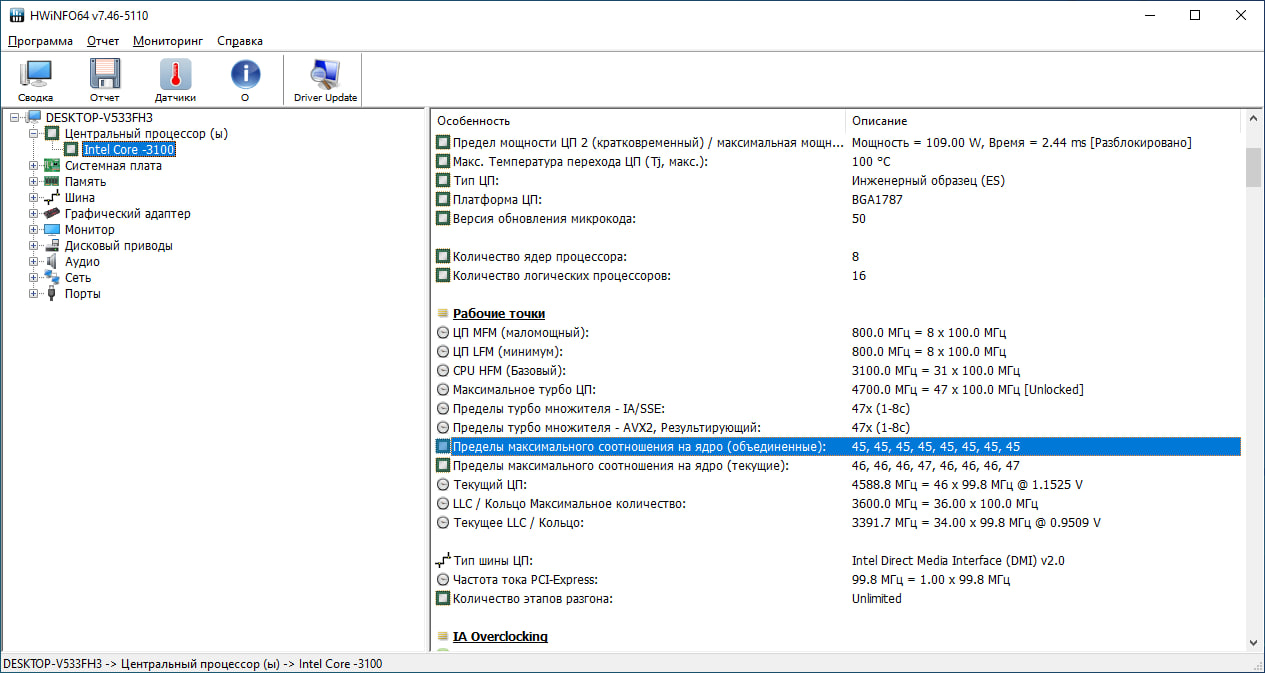Collapse the Центральный процессор branch

pyautogui.click(x=33, y=134)
